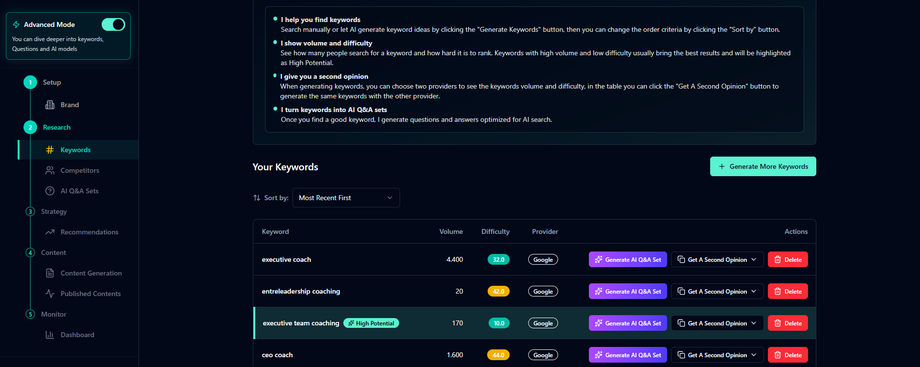Open the Brand menu item
This screenshot has width=920, height=367.
(69, 105)
